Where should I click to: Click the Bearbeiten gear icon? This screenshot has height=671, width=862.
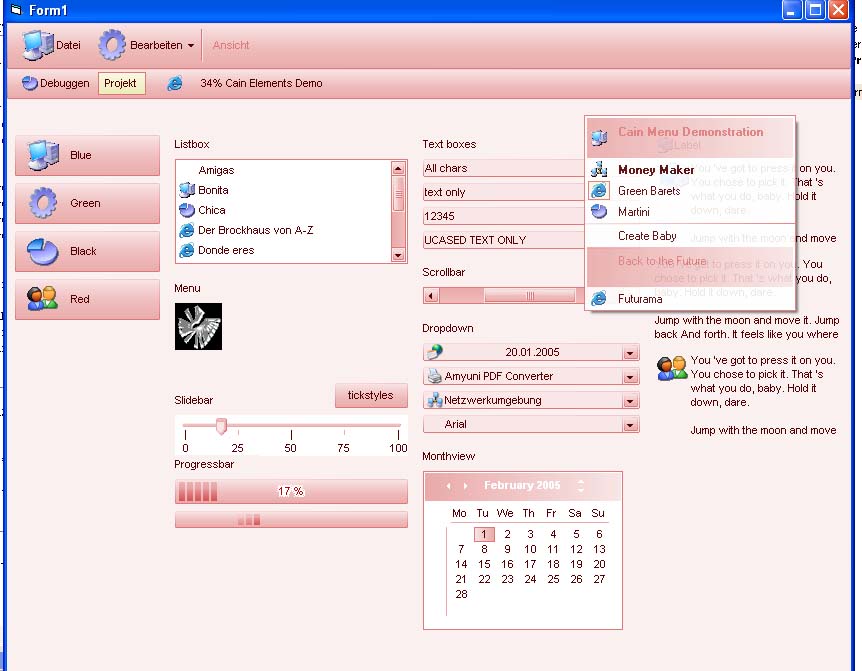pos(112,45)
